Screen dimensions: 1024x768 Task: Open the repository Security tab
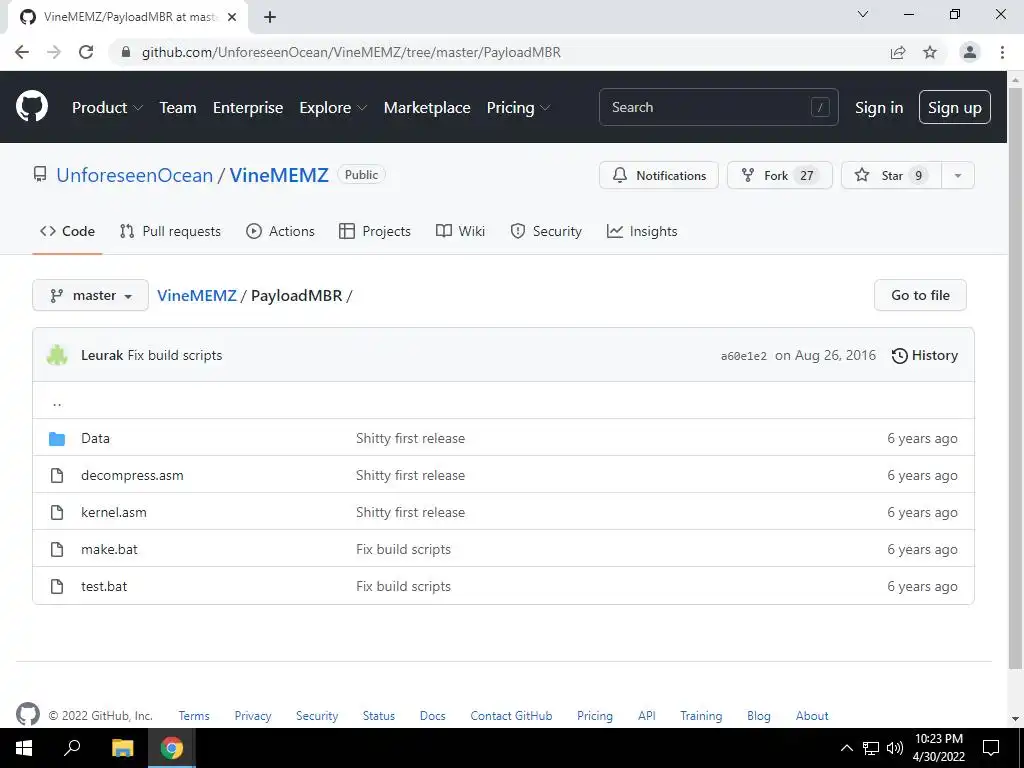[x=546, y=231]
